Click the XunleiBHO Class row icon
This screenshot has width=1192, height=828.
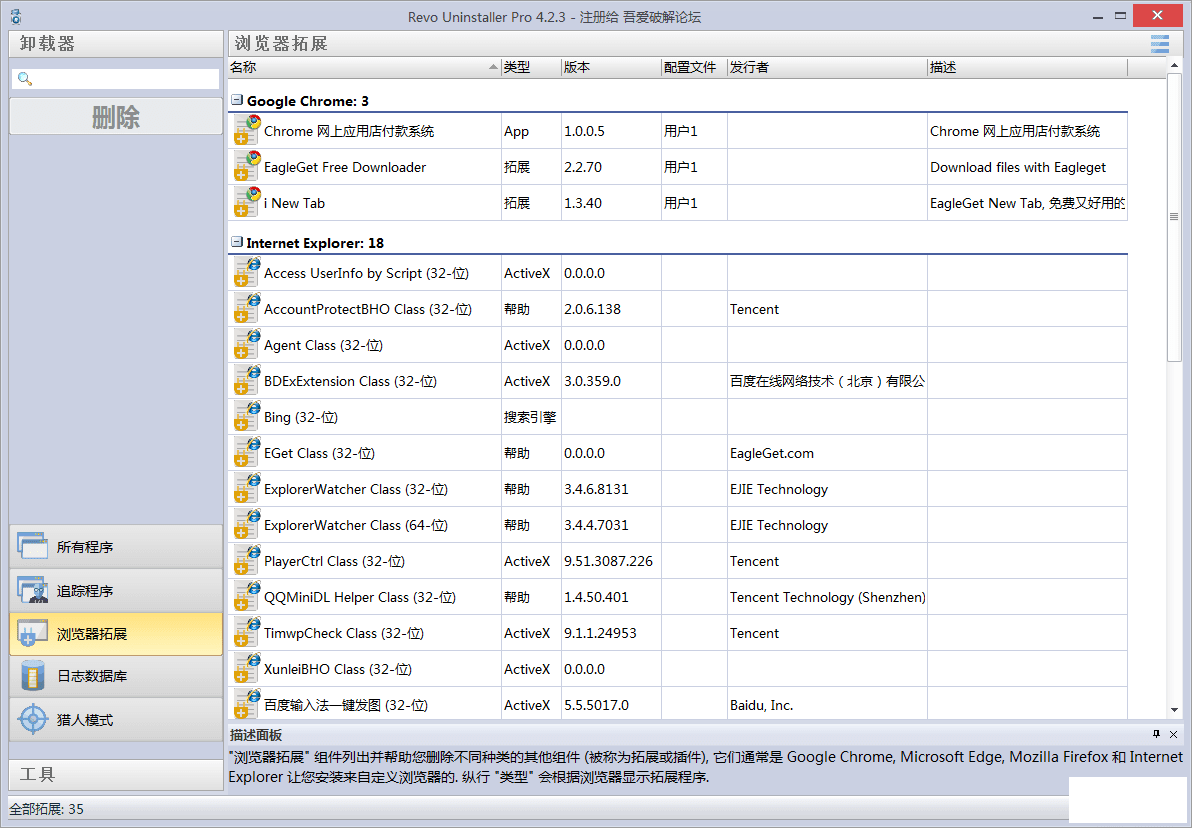point(247,668)
